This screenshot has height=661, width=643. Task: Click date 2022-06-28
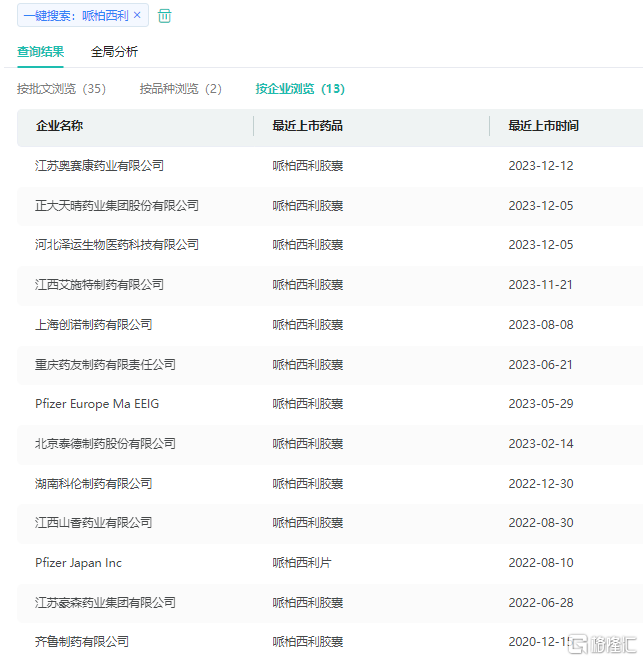click(541, 603)
